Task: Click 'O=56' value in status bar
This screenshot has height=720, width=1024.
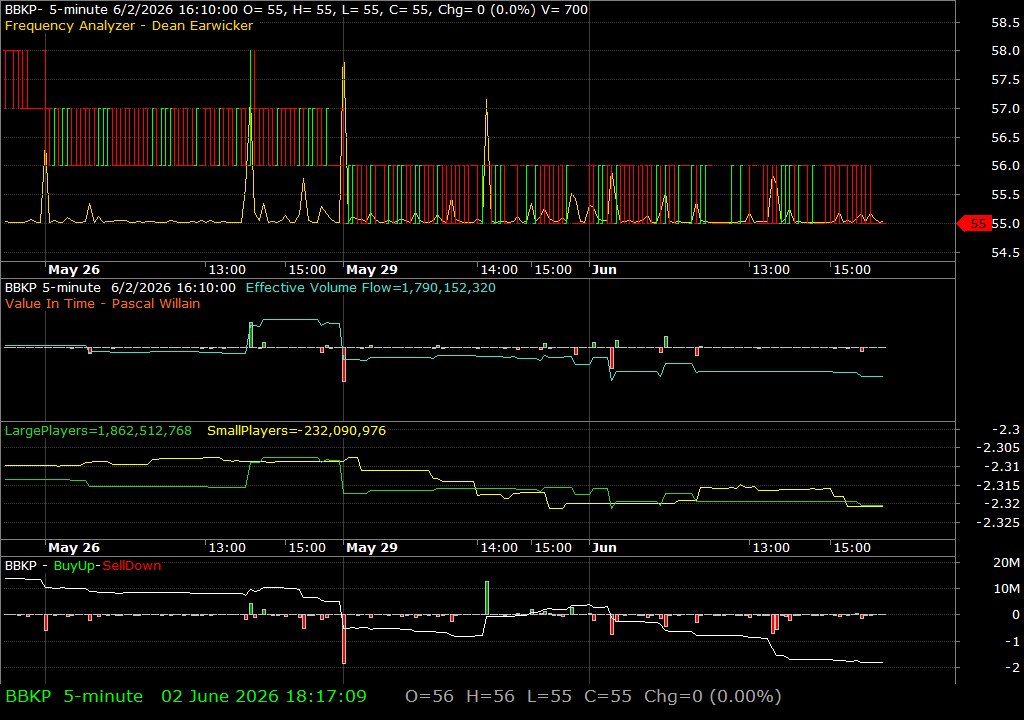Action: click(429, 696)
